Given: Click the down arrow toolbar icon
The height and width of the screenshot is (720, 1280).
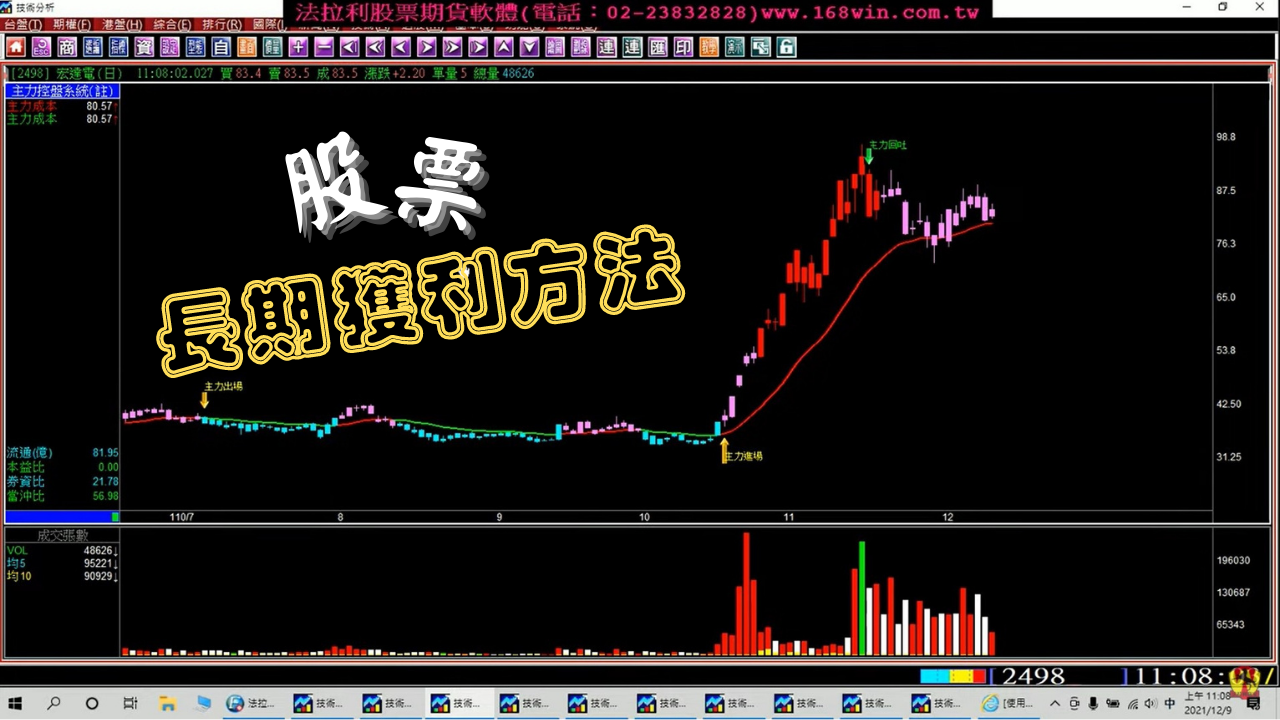Looking at the screenshot, I should 530,47.
